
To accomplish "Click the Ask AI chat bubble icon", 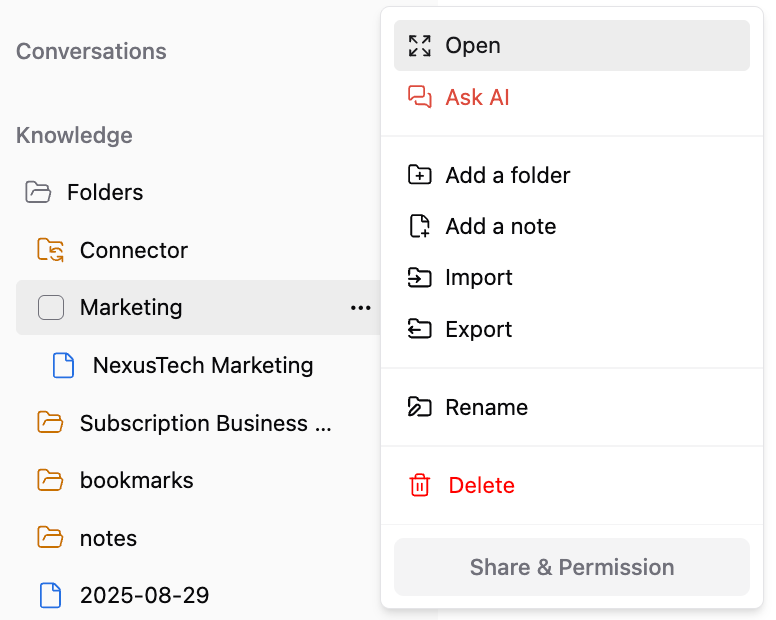I will (420, 96).
